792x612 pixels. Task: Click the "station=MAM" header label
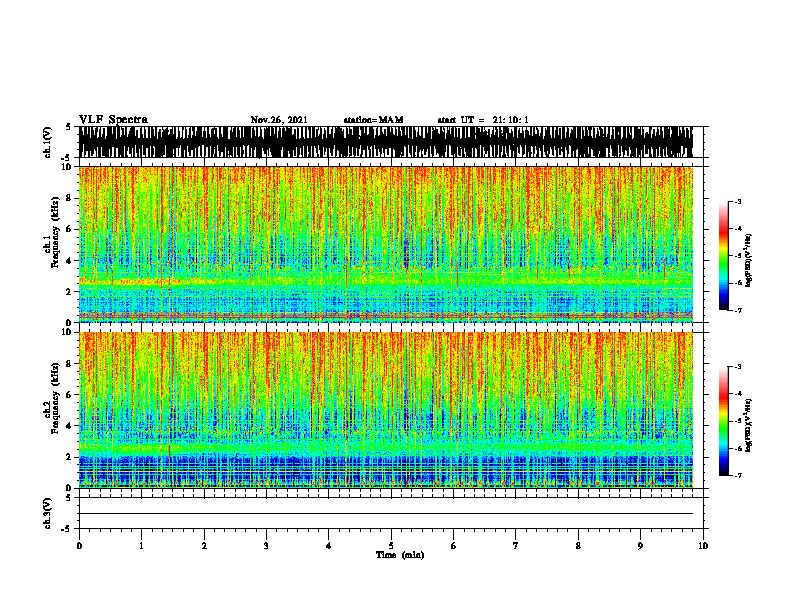(373, 120)
